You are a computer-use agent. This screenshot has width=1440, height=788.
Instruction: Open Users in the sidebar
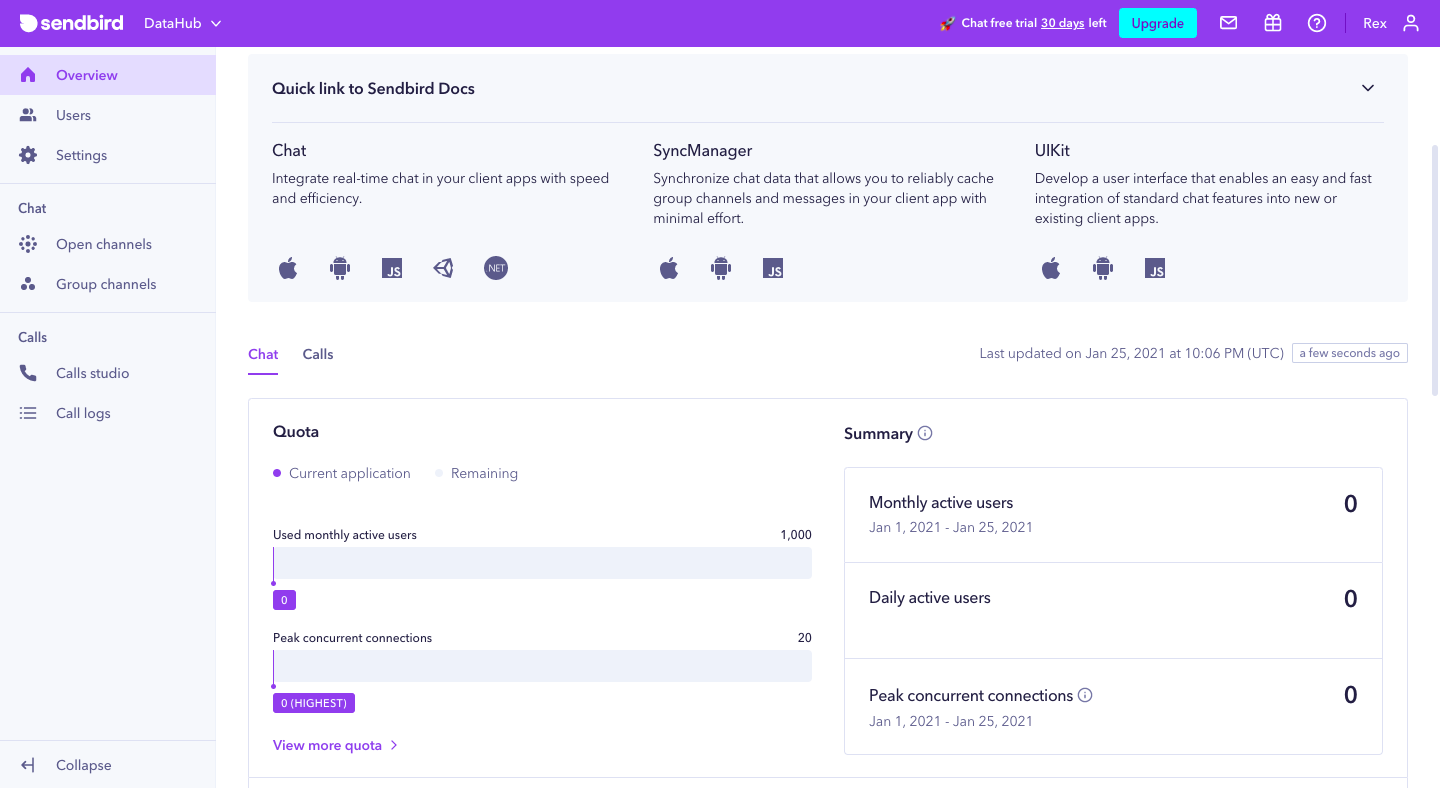107,115
